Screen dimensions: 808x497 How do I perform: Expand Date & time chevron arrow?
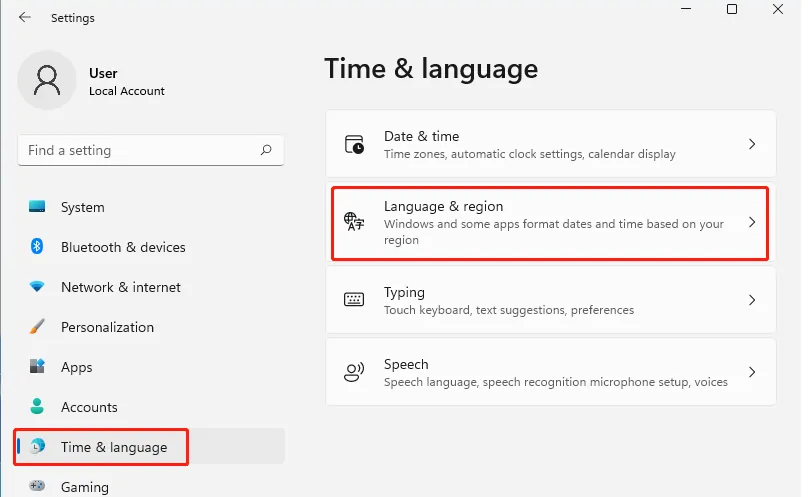click(752, 144)
